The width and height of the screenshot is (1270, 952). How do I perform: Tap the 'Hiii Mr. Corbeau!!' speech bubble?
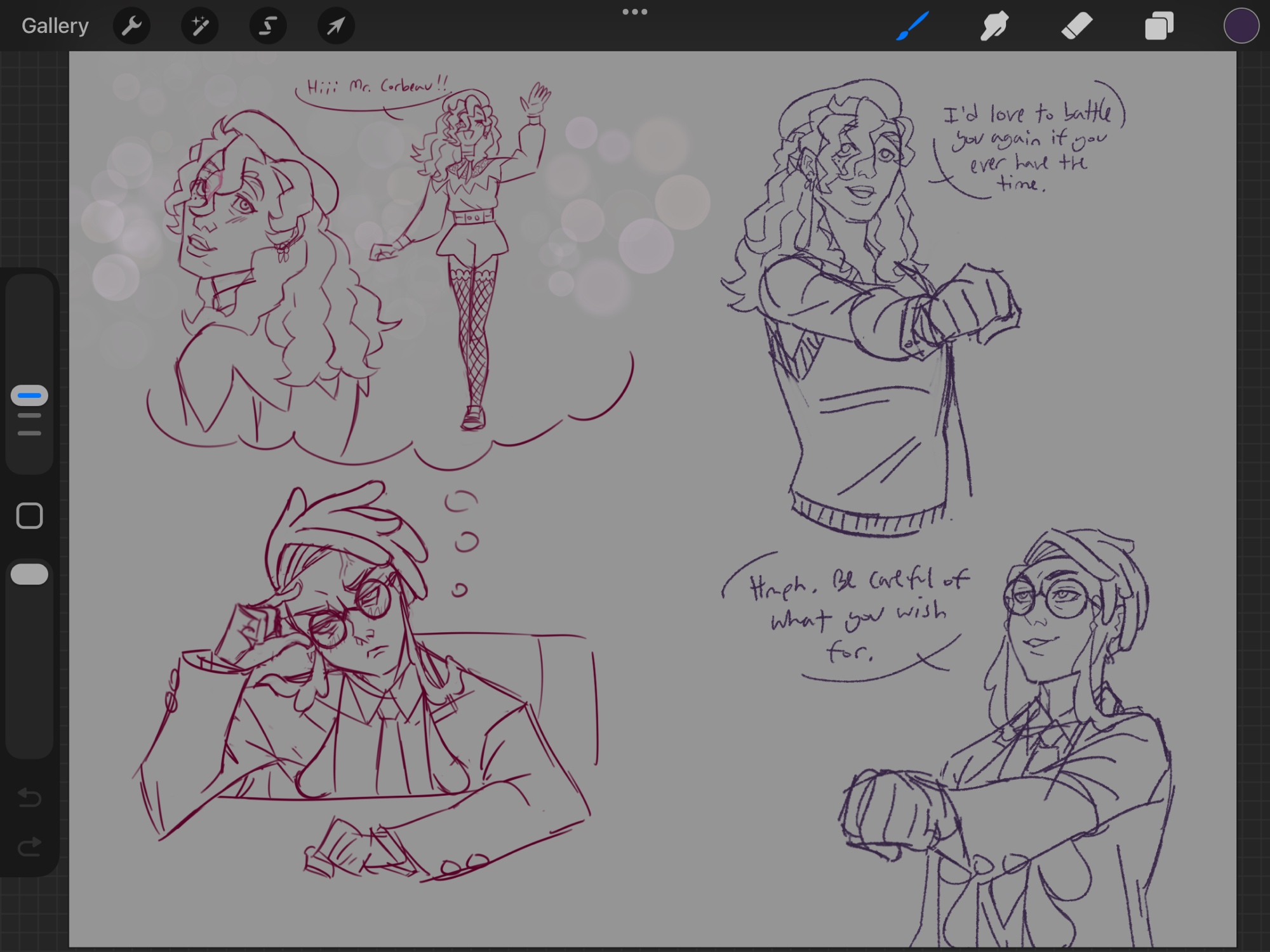[x=377, y=86]
